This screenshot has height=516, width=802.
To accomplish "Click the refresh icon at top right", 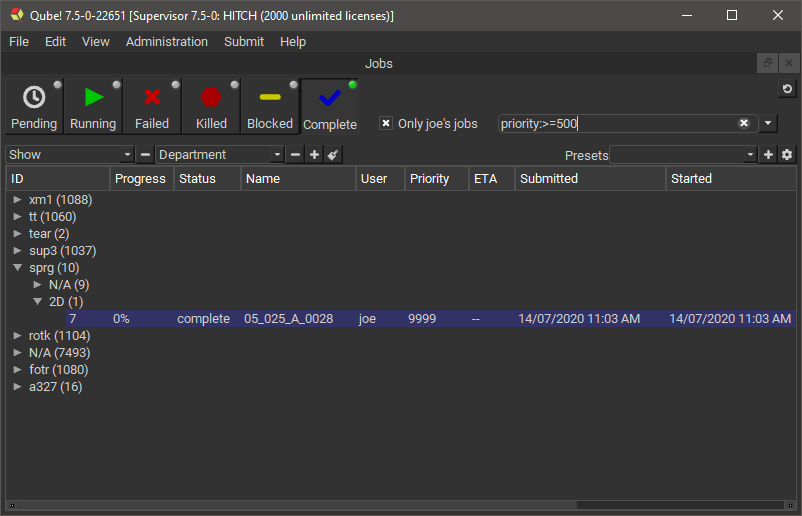I will coord(787,90).
